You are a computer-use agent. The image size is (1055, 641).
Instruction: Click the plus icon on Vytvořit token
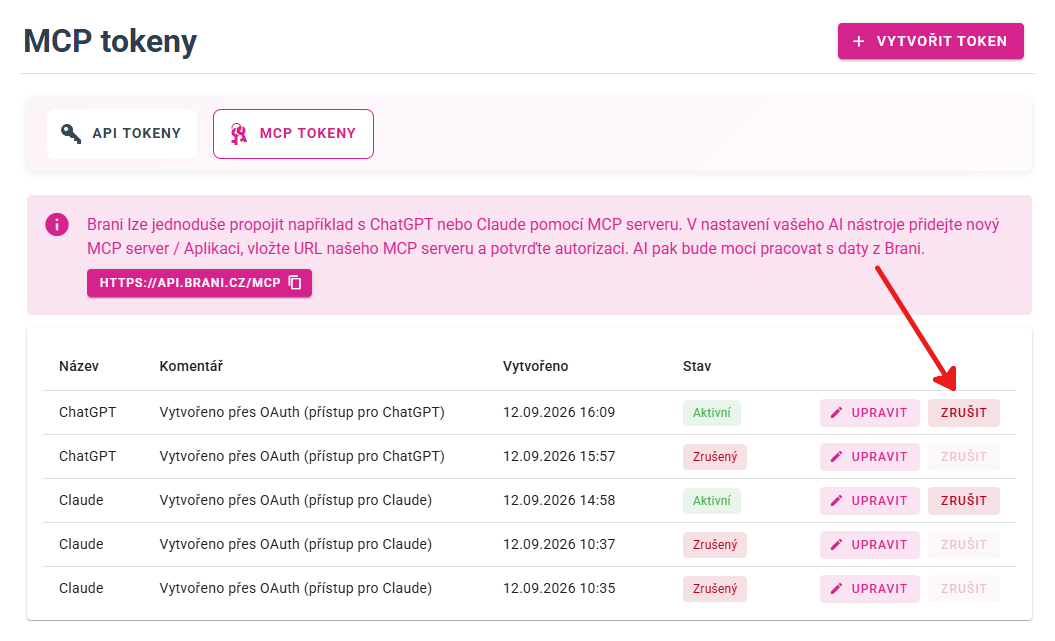click(x=859, y=42)
